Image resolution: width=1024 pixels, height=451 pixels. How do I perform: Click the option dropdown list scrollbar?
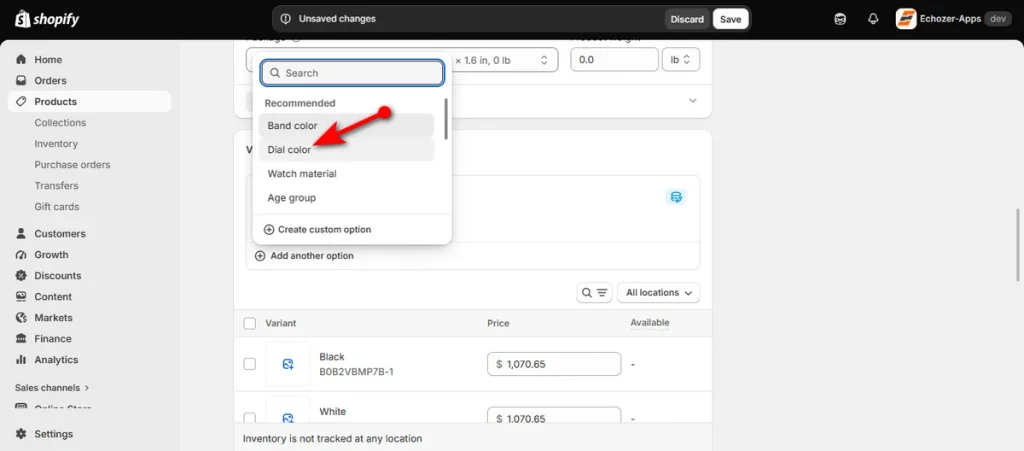pyautogui.click(x=446, y=118)
